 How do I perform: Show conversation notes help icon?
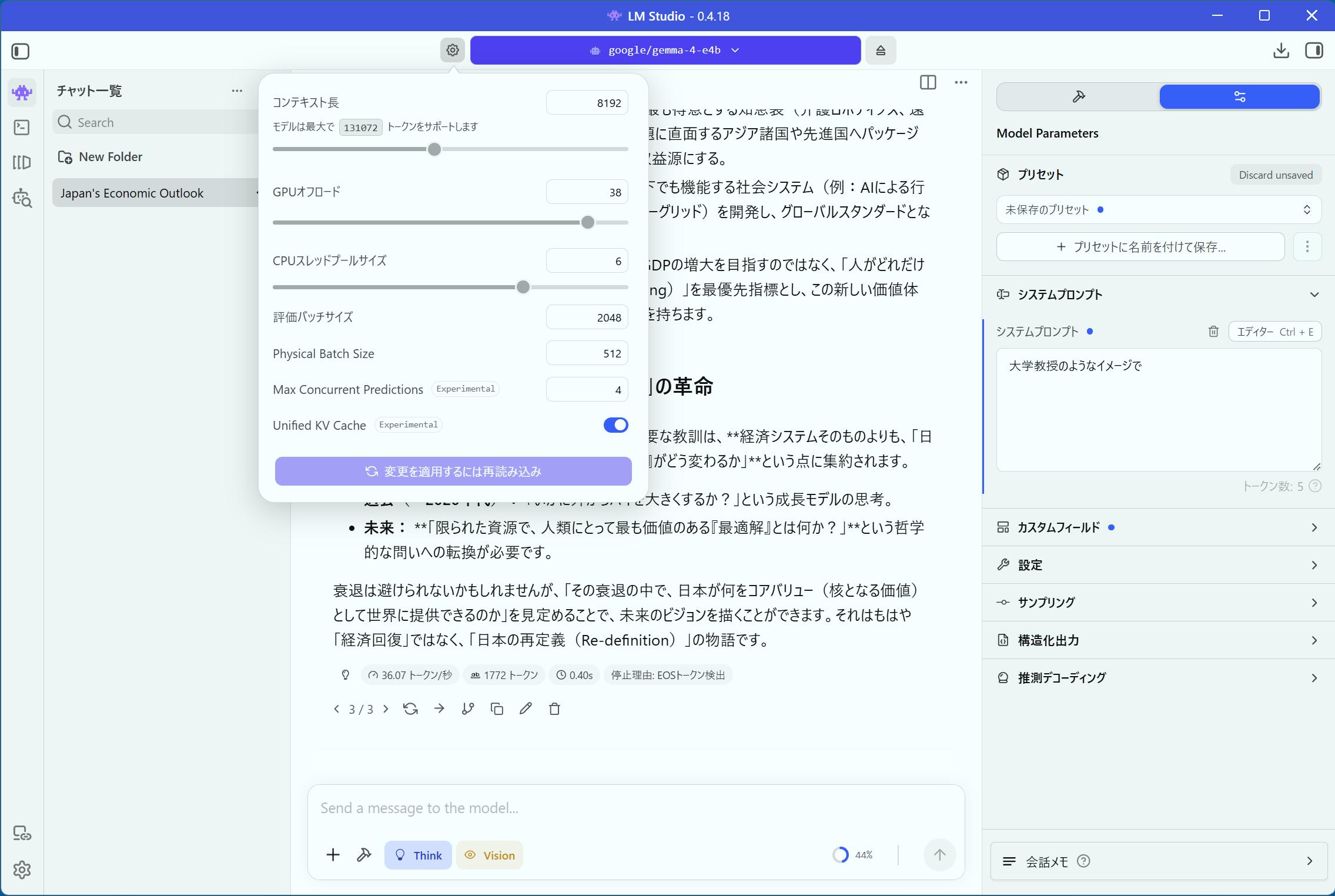click(1083, 861)
